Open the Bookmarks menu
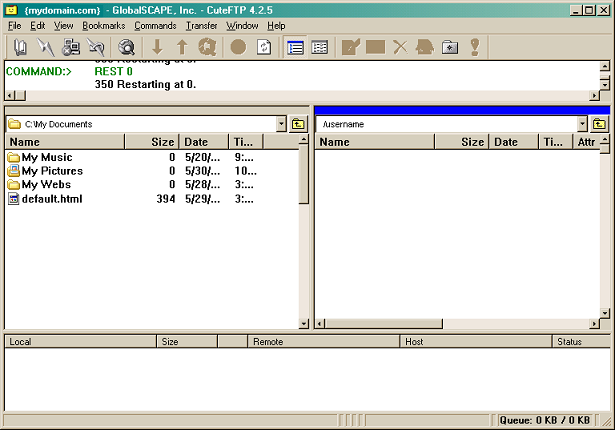This screenshot has width=615, height=430. (103, 25)
